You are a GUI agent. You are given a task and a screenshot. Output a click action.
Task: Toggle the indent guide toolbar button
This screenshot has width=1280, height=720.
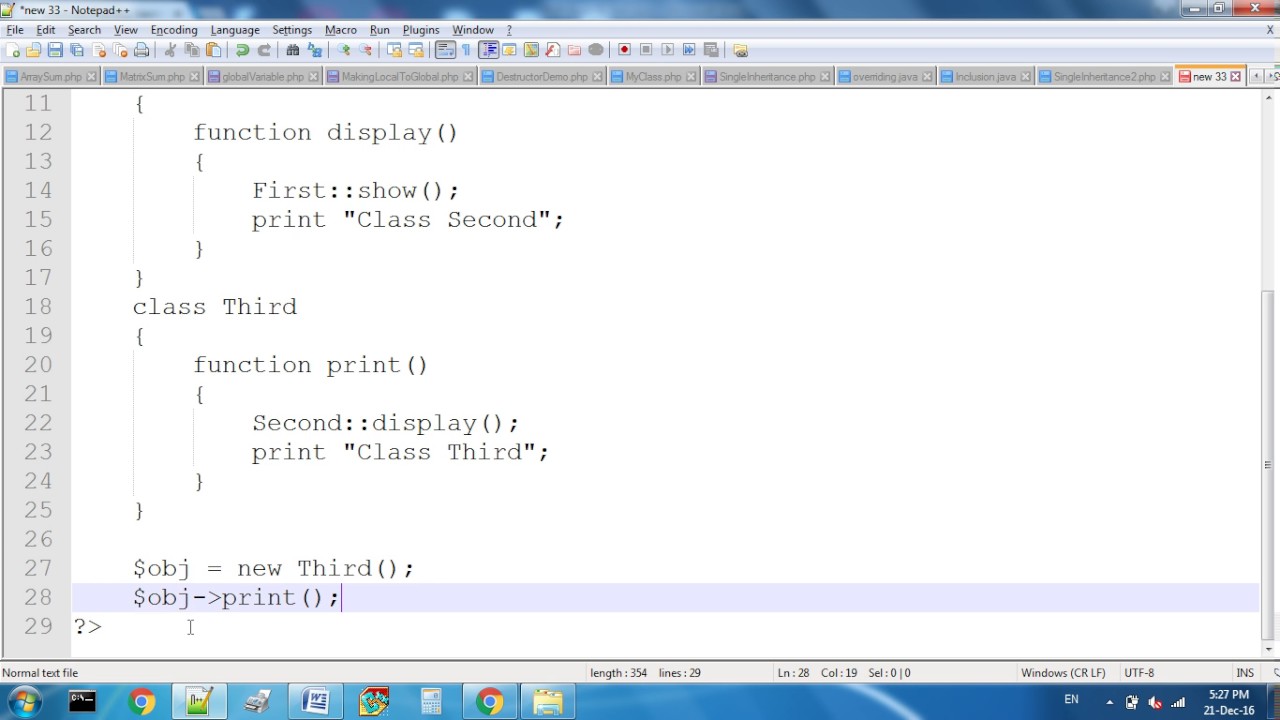(490, 50)
